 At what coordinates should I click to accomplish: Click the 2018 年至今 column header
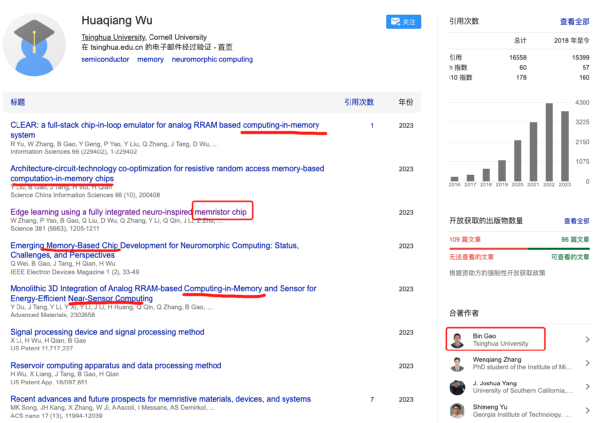point(571,40)
